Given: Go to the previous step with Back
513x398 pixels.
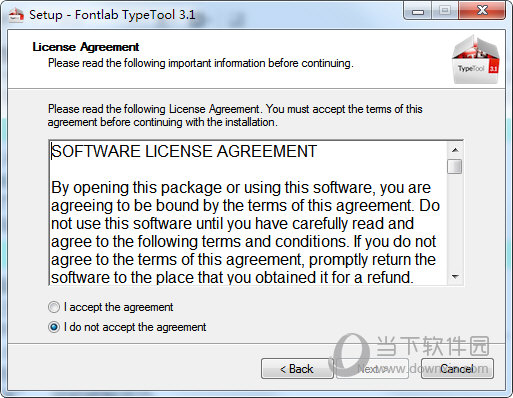Looking at the screenshot, I should (x=297, y=369).
